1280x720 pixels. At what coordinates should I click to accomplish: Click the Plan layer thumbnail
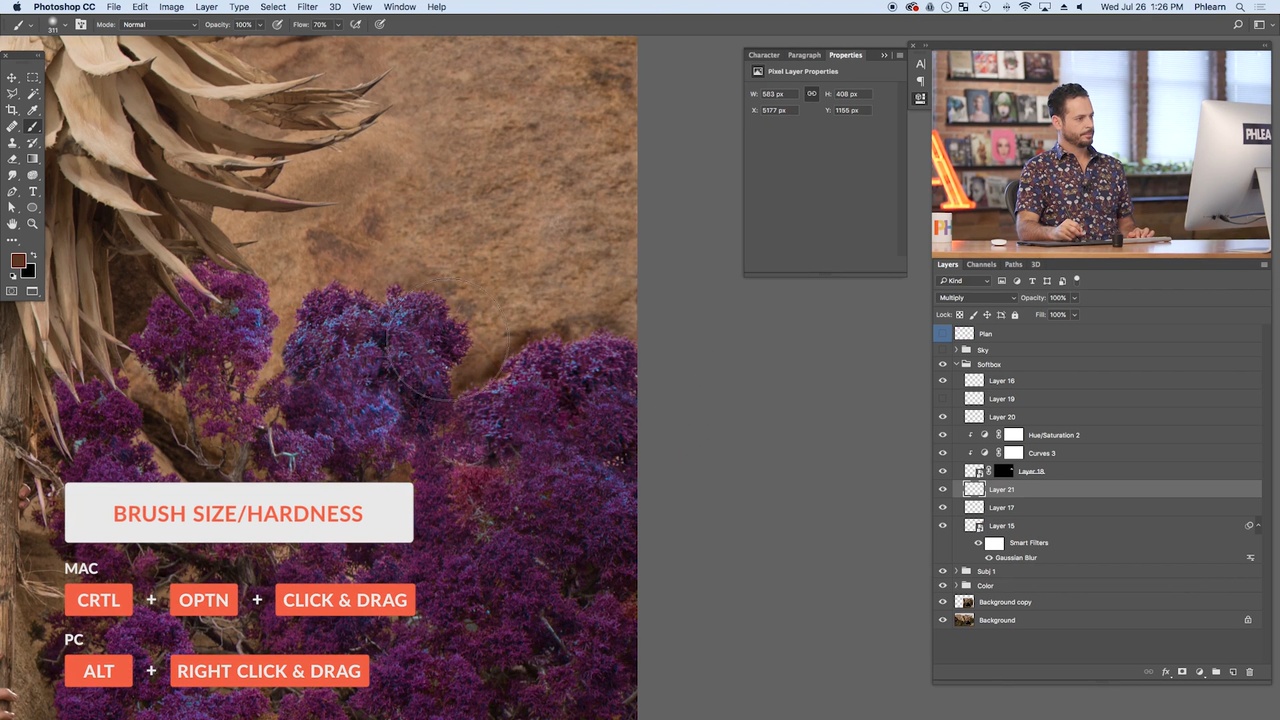coord(964,333)
